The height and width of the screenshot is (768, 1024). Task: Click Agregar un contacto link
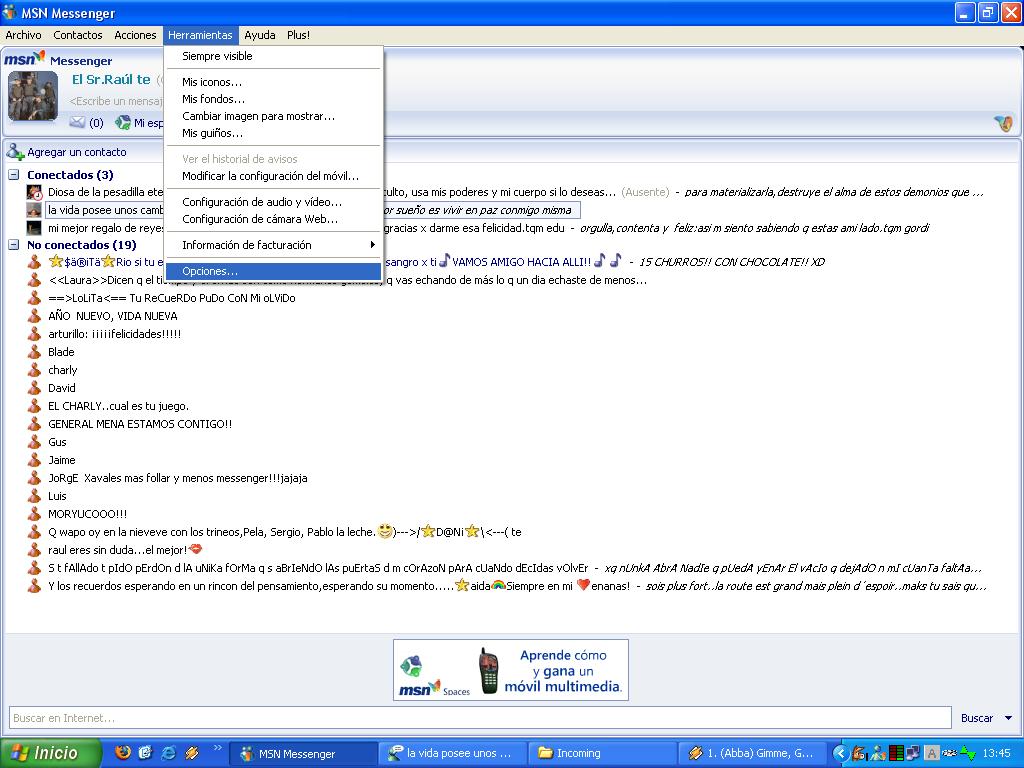pos(77,152)
